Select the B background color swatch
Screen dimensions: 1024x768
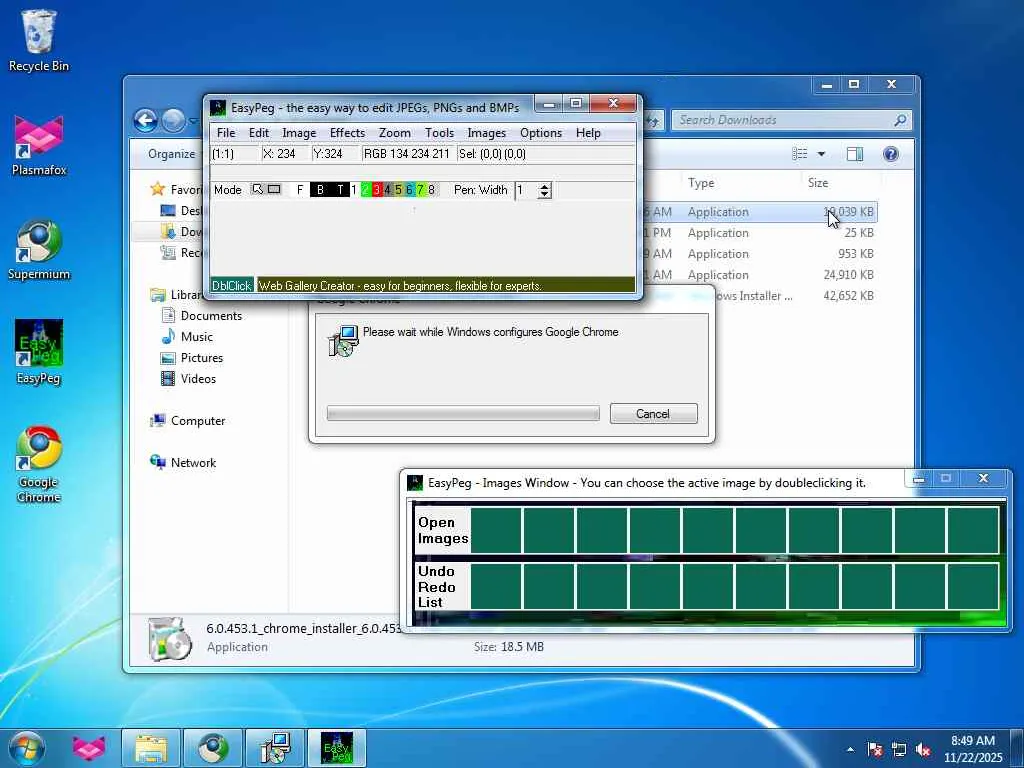pos(320,189)
